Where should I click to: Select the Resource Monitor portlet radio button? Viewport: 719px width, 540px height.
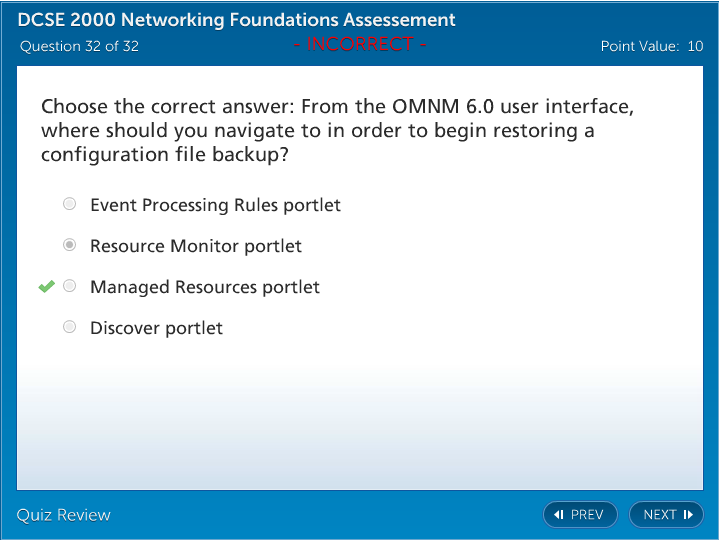coord(70,245)
